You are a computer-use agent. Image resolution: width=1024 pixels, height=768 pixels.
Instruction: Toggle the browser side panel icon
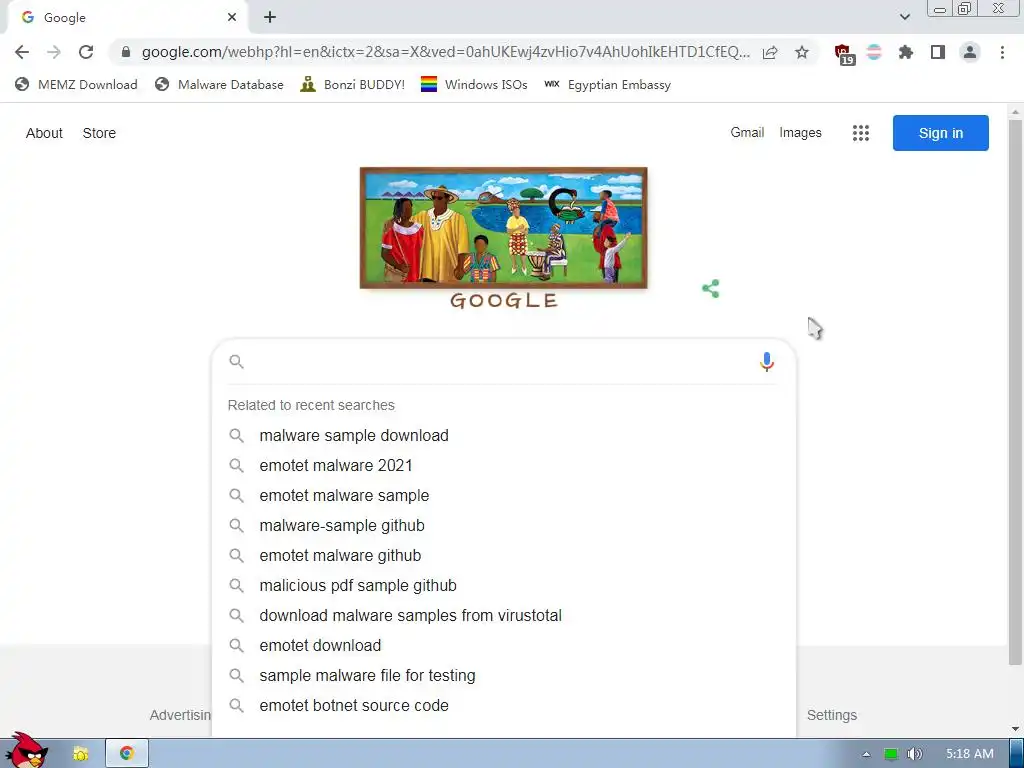(938, 52)
